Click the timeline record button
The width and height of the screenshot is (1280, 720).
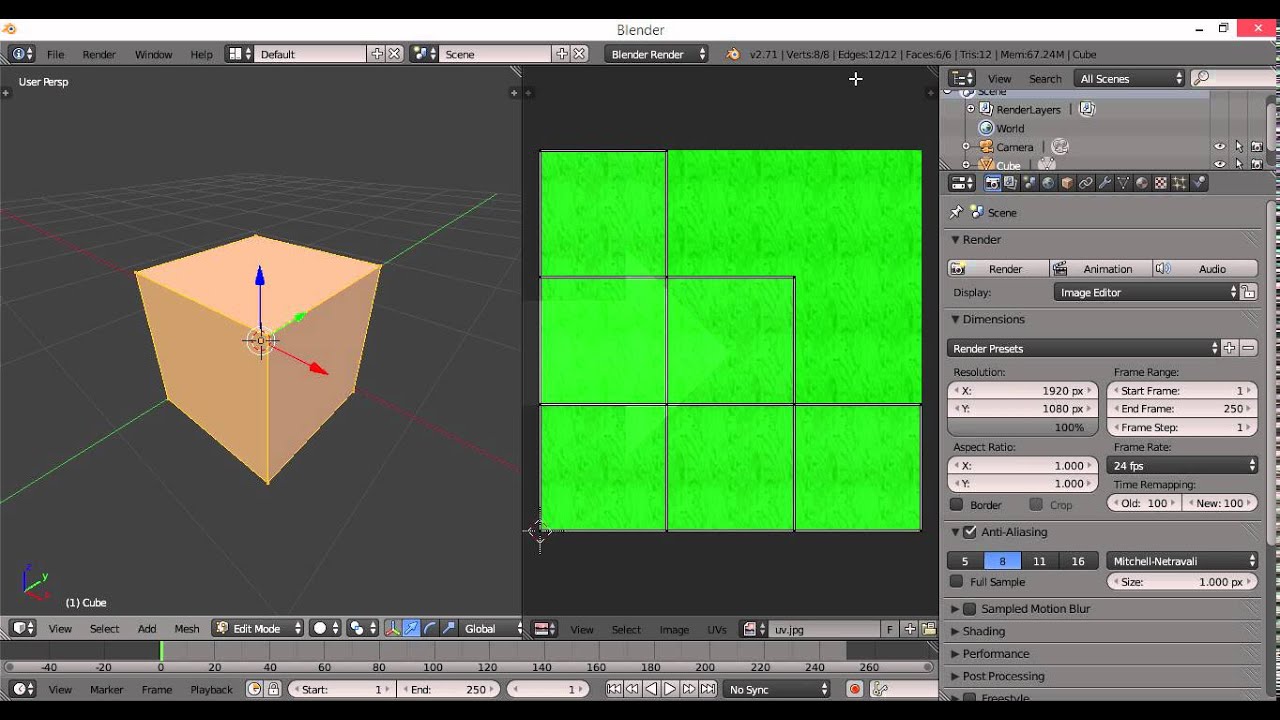click(x=855, y=689)
